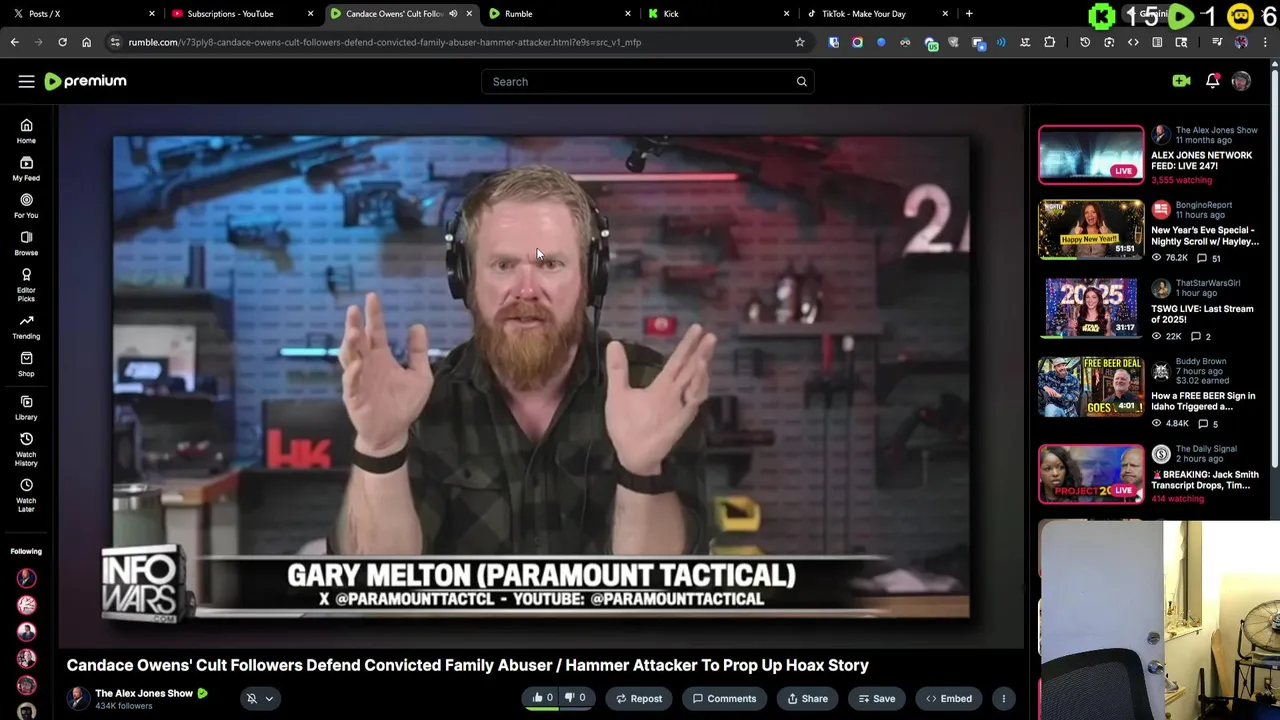Open Browse in the sidebar
Image resolution: width=1280 pixels, height=720 pixels.
(26, 243)
